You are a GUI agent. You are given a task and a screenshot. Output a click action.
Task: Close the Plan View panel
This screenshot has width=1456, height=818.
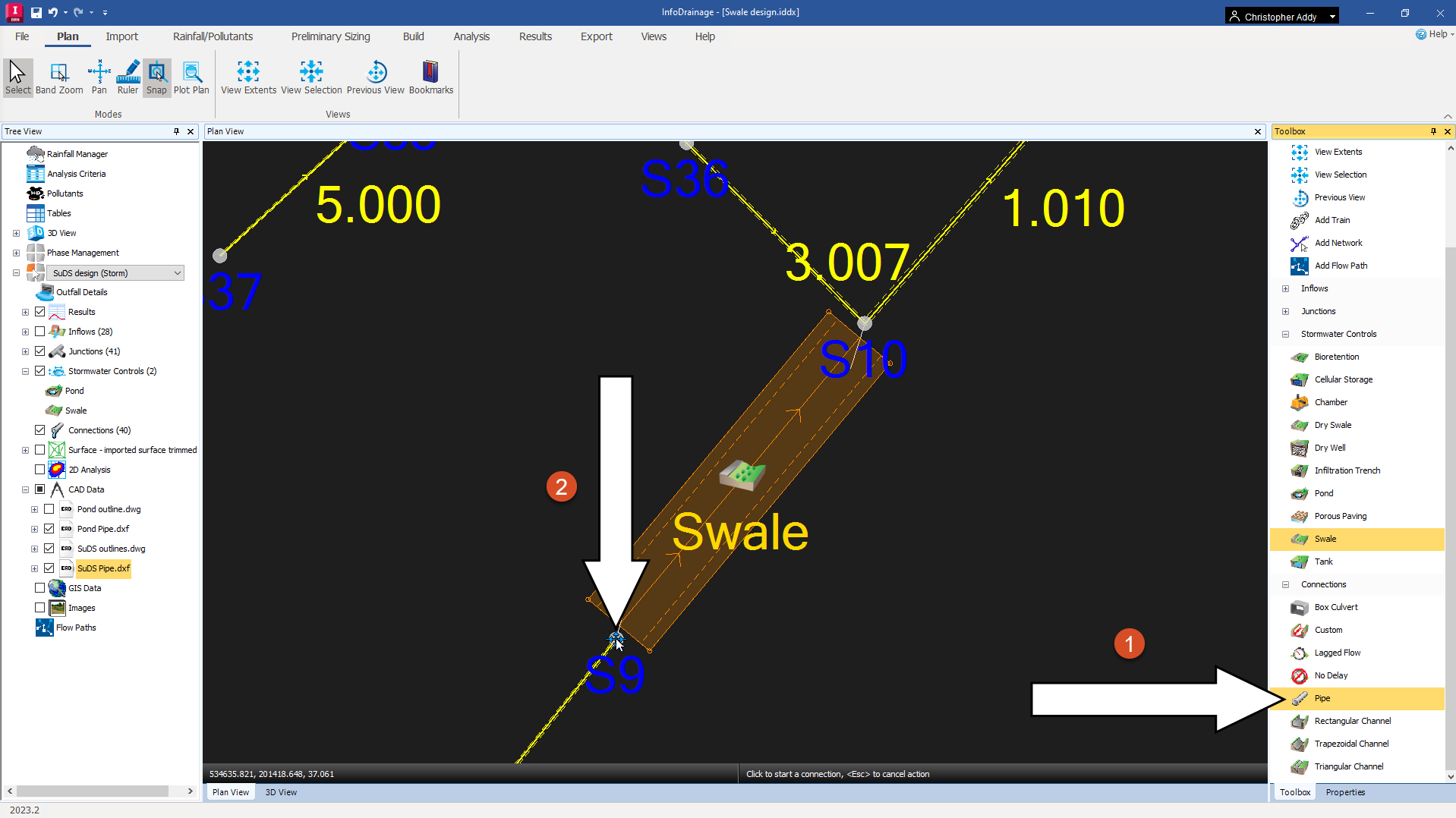(1258, 131)
